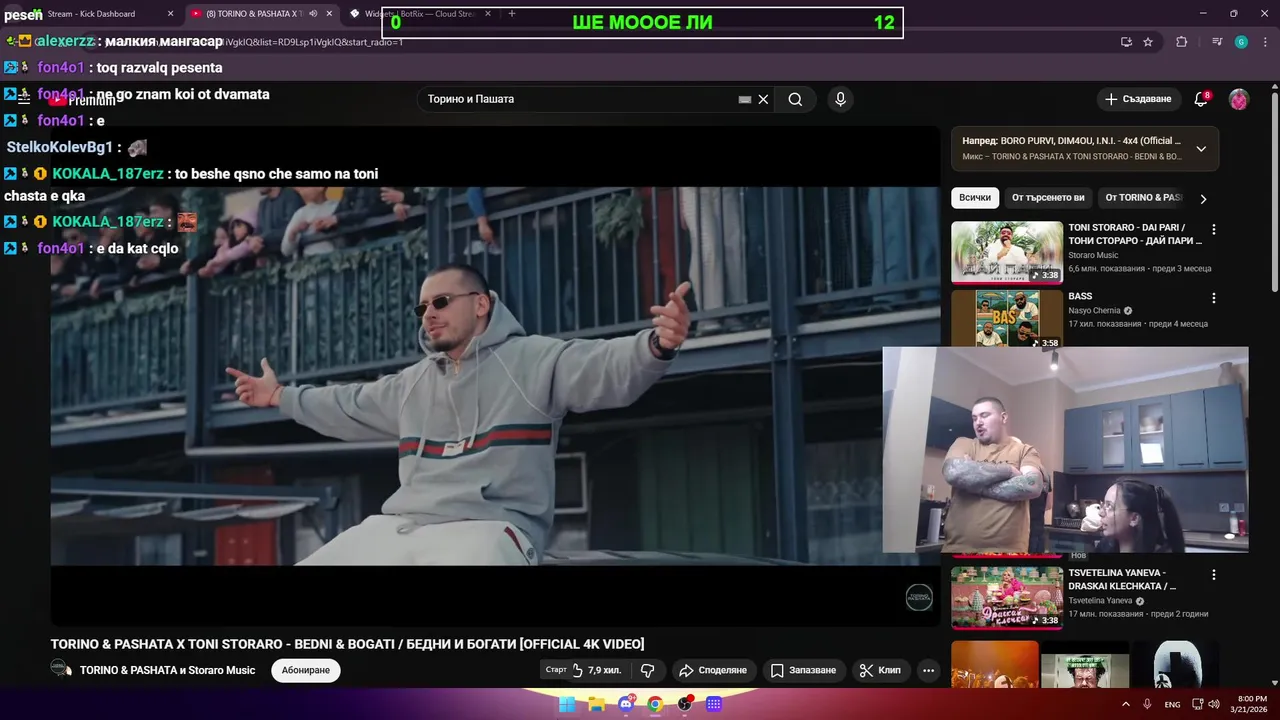Open TORINO & PASHATA и Storaro Music channel
This screenshot has width=1280, height=720.
tap(167, 670)
